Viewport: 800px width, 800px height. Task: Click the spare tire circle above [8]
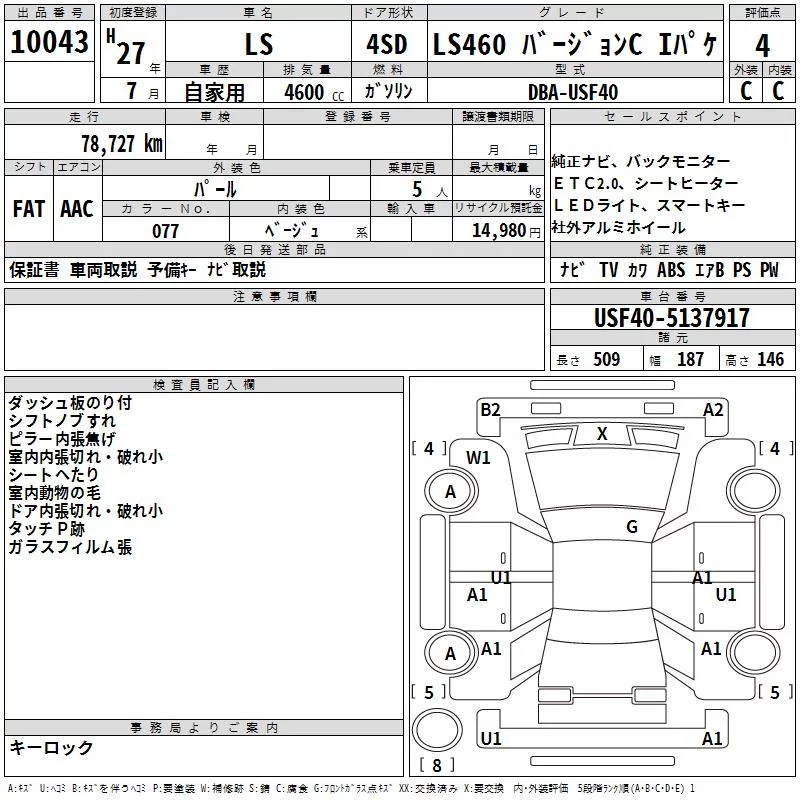click(x=437, y=730)
